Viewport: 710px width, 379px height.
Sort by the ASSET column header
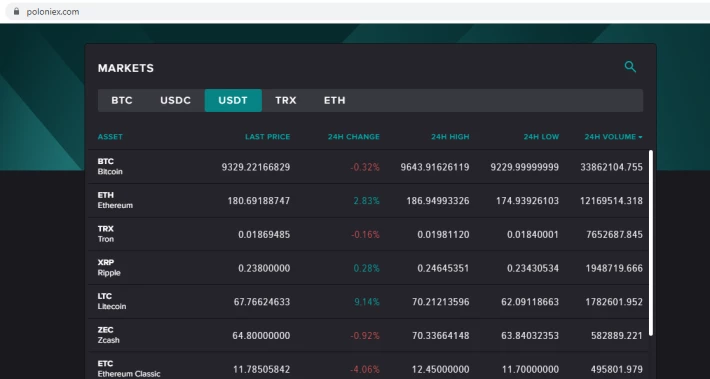click(x=110, y=137)
